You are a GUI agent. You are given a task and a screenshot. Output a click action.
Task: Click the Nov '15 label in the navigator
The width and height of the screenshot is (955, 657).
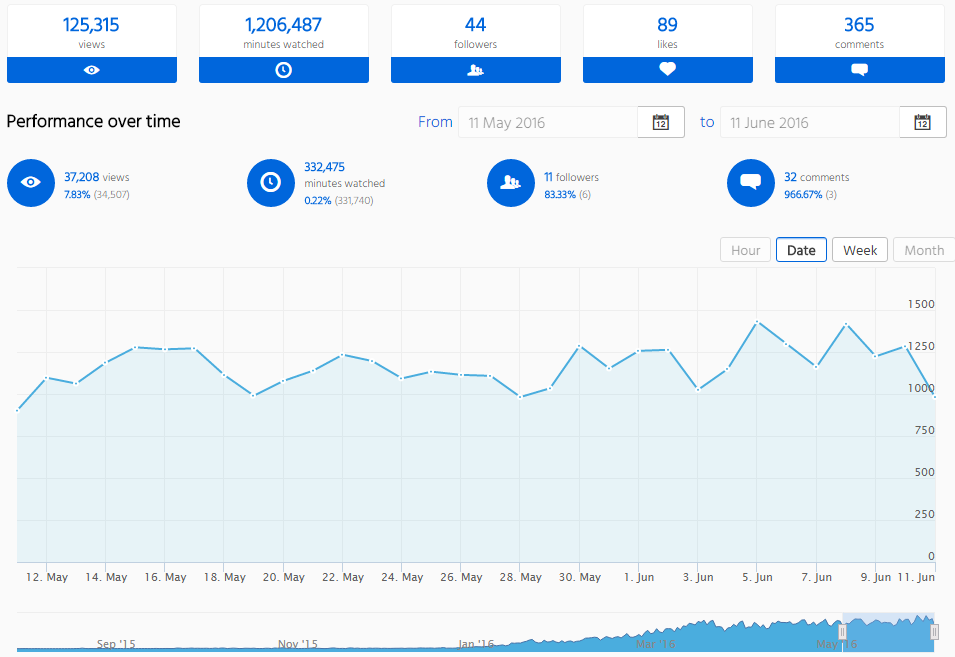(x=298, y=644)
